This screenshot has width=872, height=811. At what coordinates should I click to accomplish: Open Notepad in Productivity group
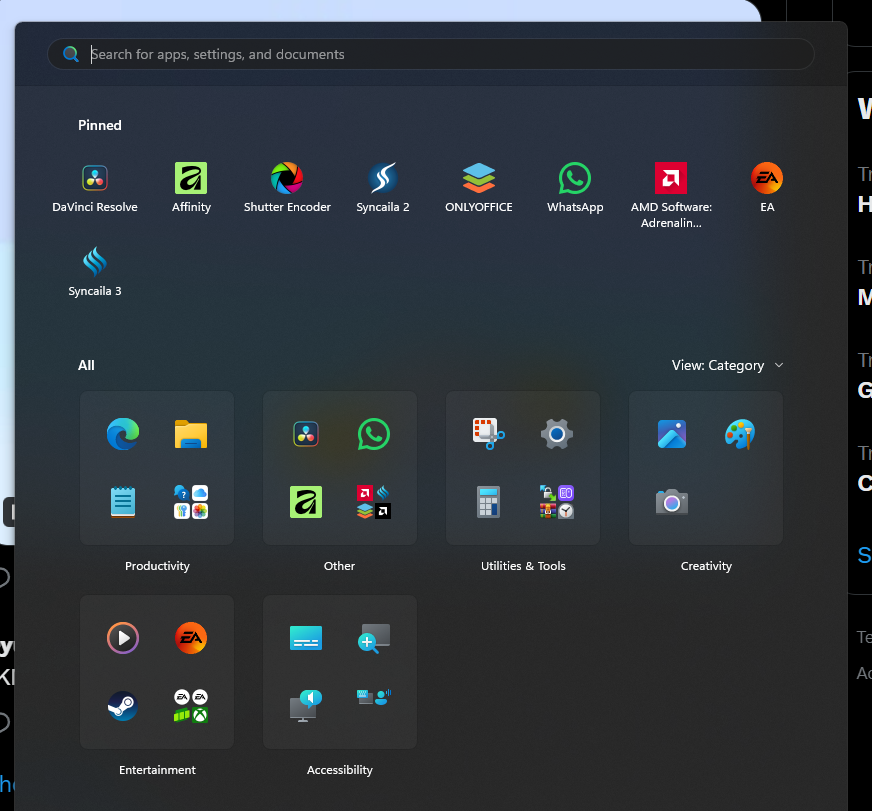click(x=123, y=502)
